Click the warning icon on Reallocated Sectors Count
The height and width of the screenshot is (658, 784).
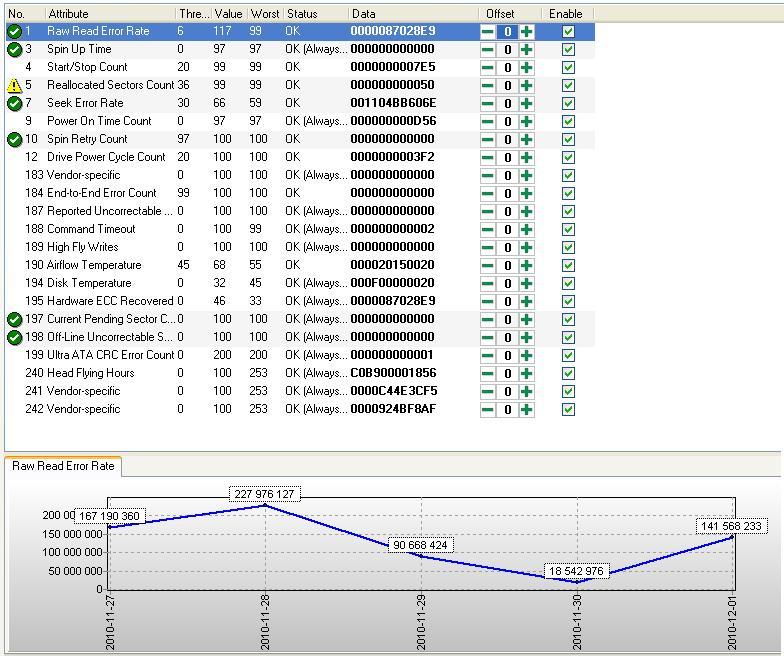tap(14, 86)
